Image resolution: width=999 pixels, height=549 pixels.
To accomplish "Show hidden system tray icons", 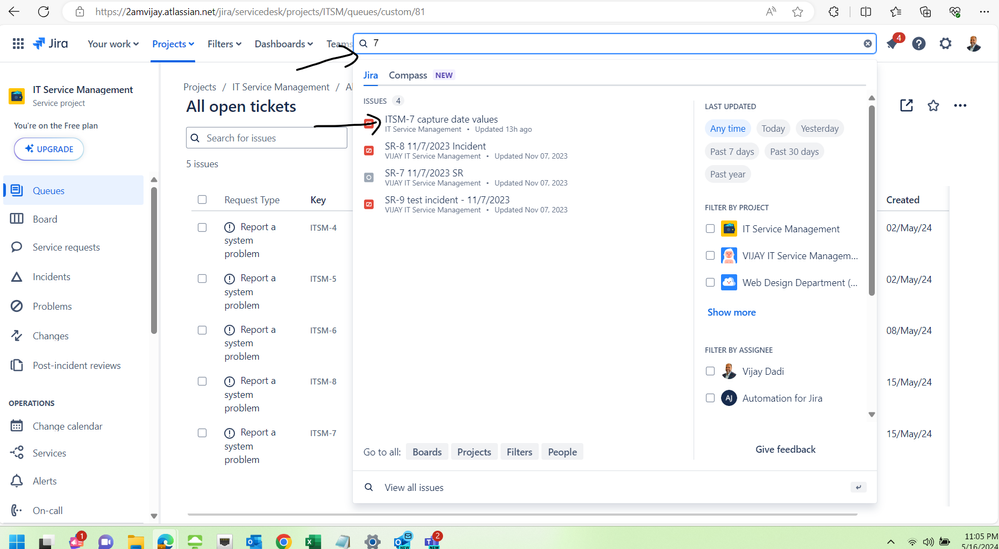I will point(891,541).
